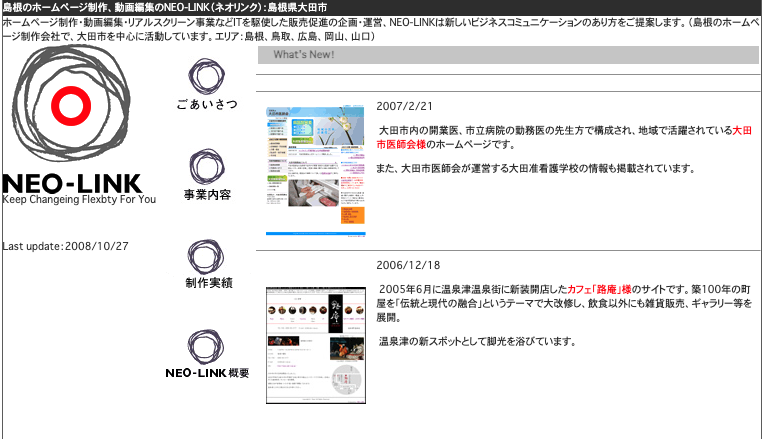Click the NEO-LINK wordmark text
The width and height of the screenshot is (763, 439).
72,183
